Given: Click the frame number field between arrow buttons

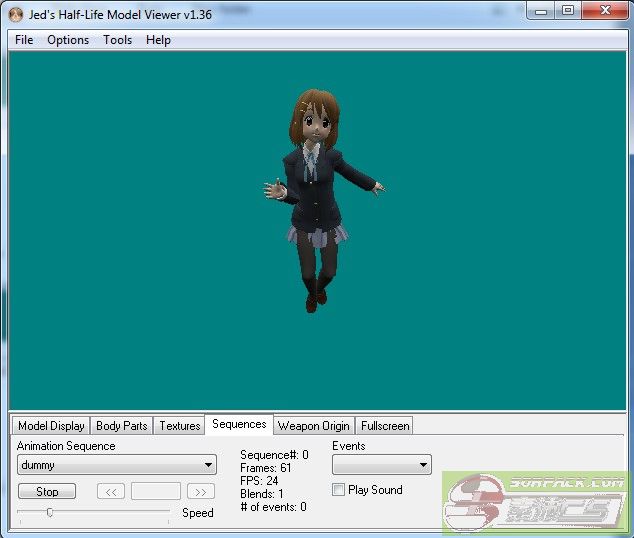Looking at the screenshot, I should click(156, 491).
